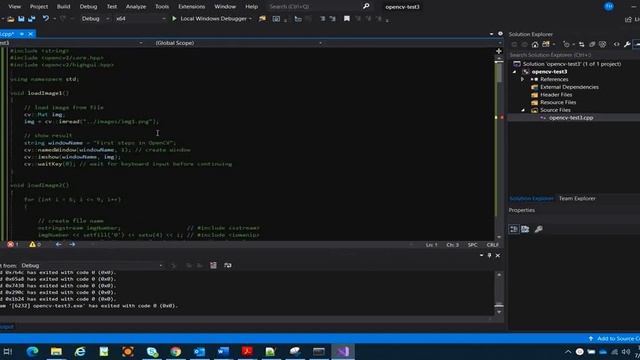Image resolution: width=640 pixels, height=360 pixels.
Task: Collapse the Source Files folder
Action: point(523,110)
